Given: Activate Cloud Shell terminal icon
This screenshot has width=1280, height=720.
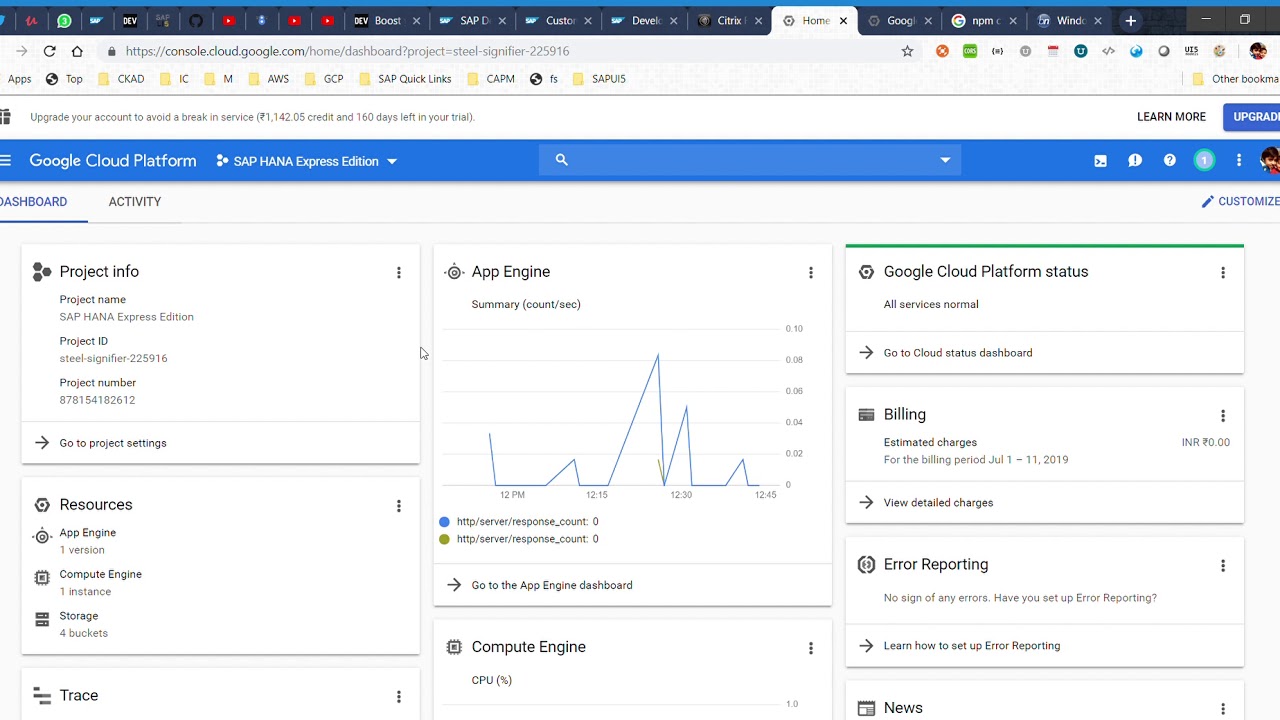Looking at the screenshot, I should point(1100,161).
